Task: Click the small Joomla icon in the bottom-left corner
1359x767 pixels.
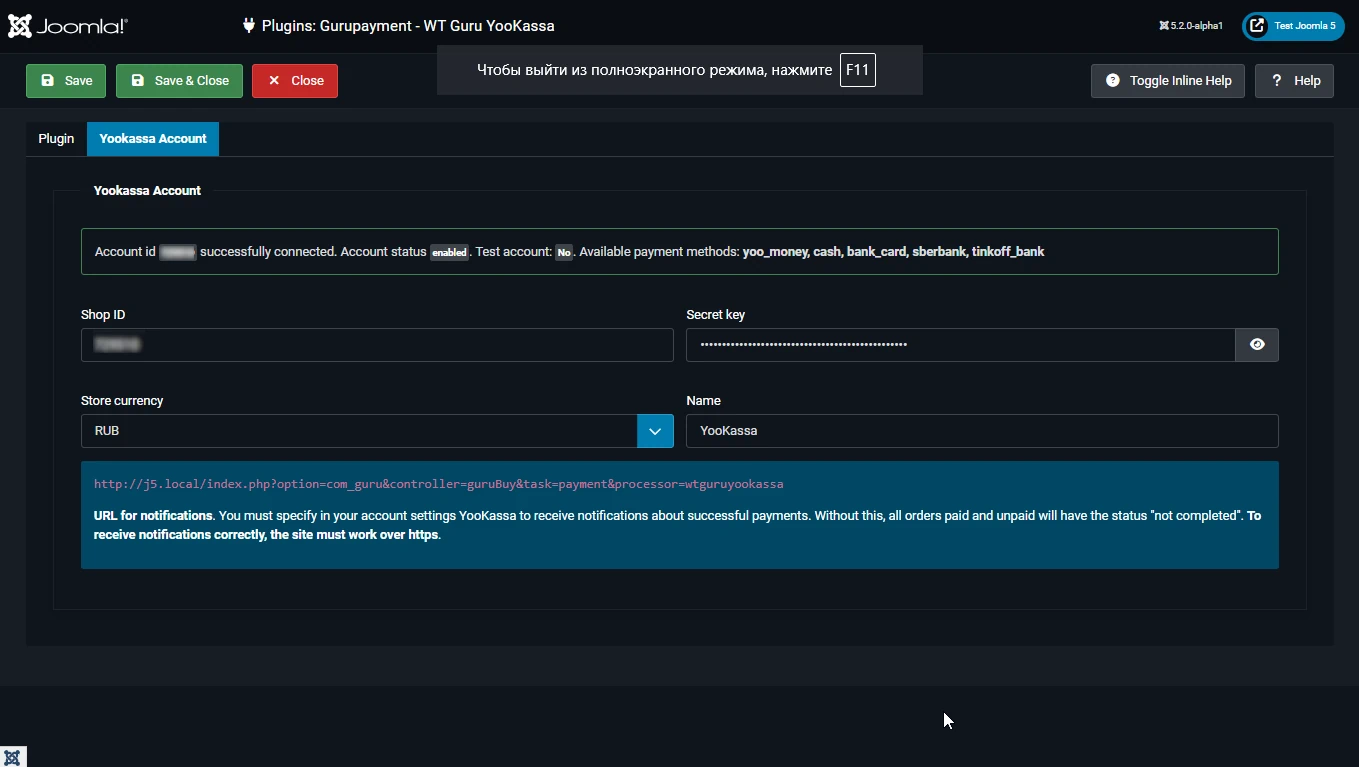Action: click(x=13, y=757)
